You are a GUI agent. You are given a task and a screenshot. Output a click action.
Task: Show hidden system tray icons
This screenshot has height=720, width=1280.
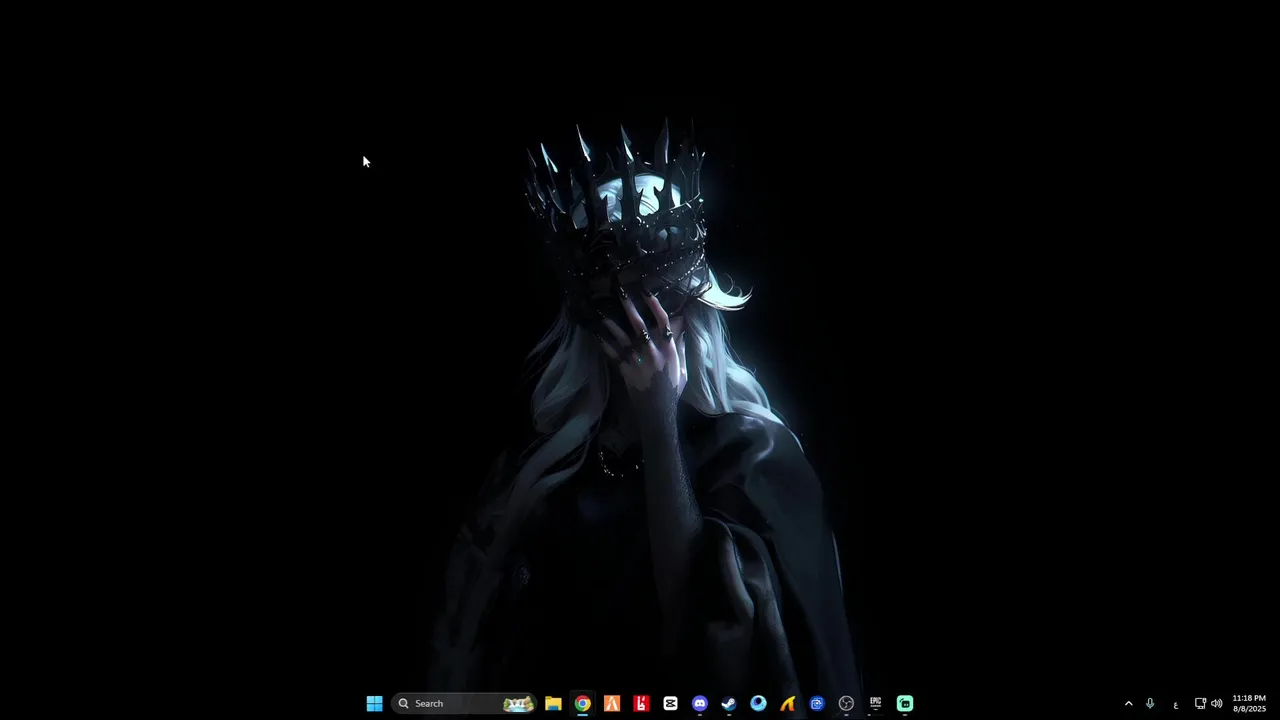(x=1128, y=703)
